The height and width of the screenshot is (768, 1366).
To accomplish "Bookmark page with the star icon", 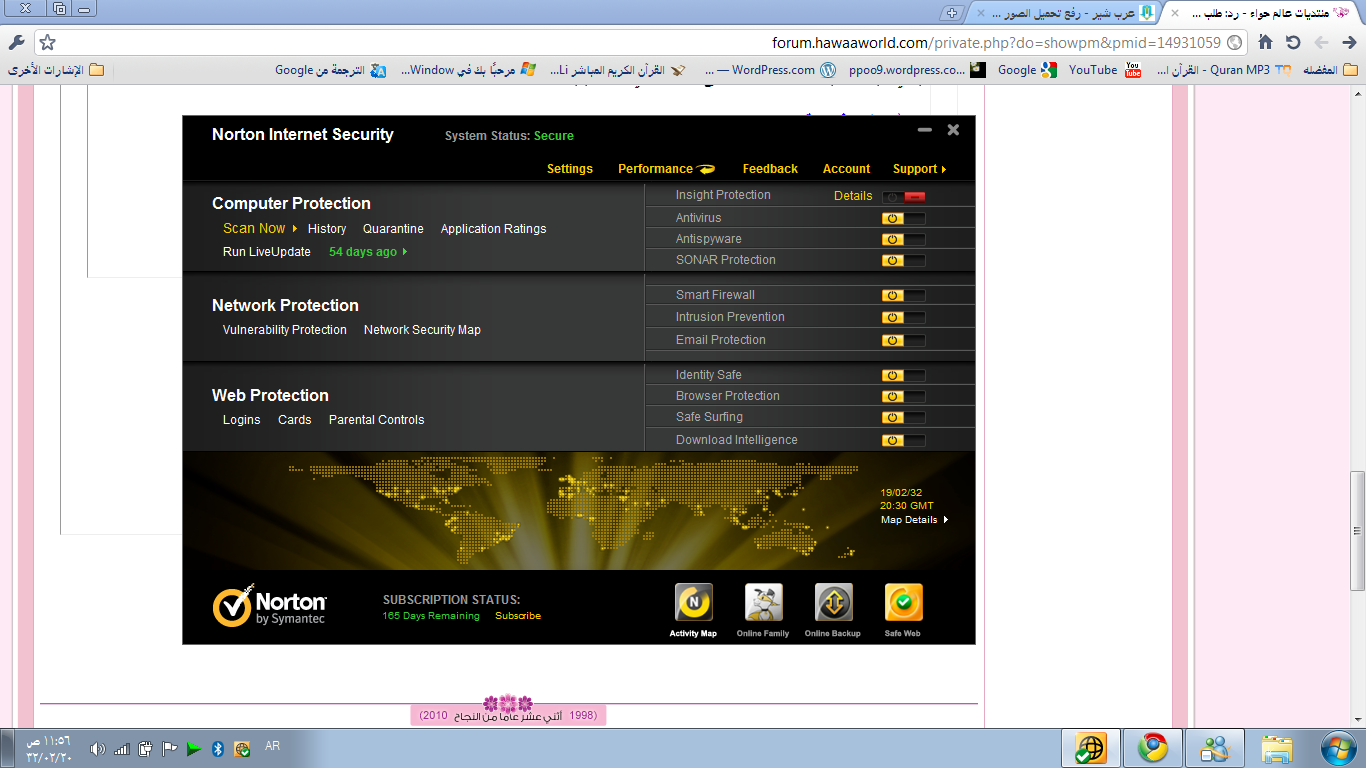I will (47, 42).
